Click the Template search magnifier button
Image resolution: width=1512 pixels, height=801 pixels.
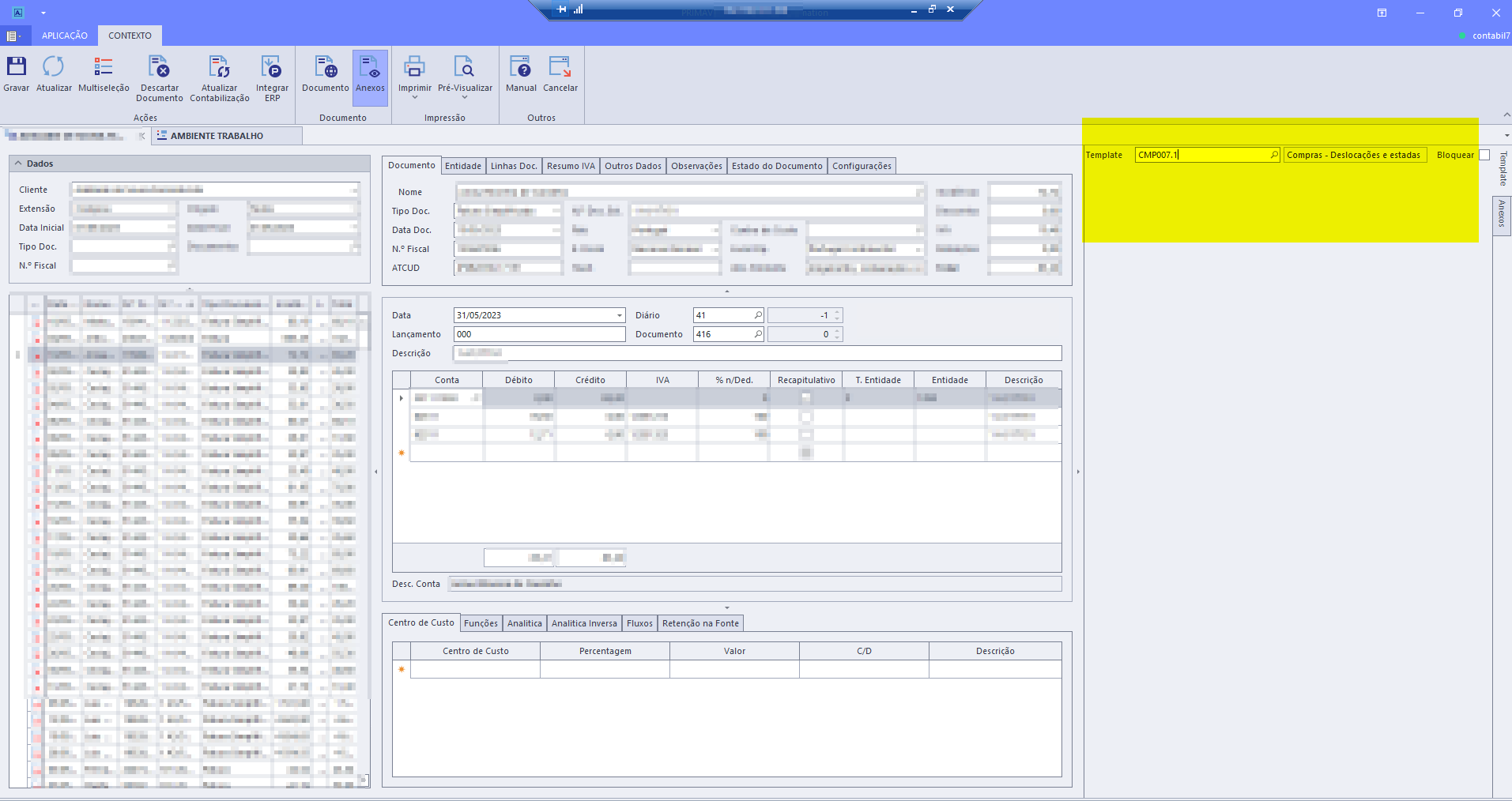(x=1273, y=155)
